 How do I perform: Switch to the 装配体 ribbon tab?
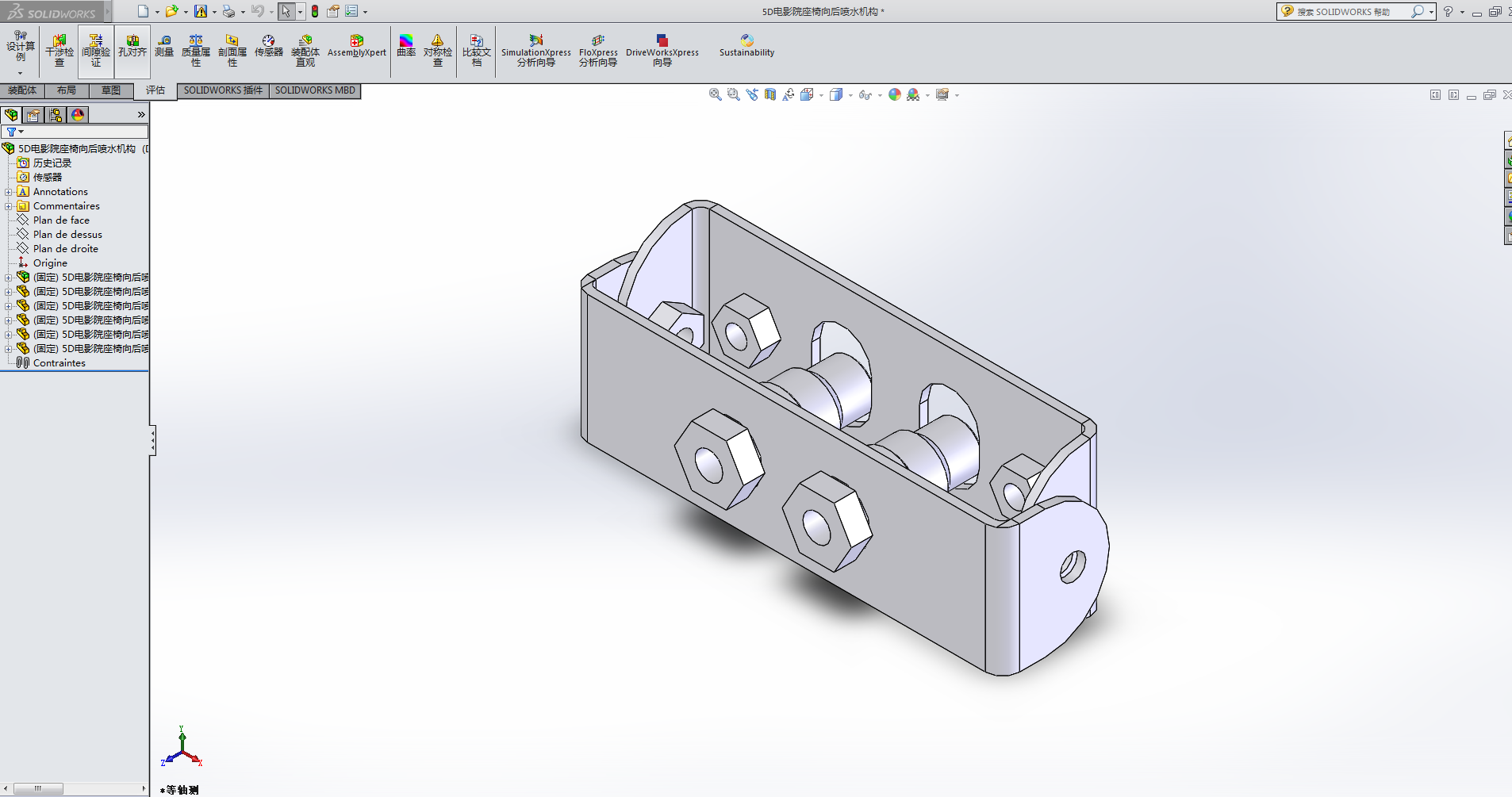[x=22, y=90]
